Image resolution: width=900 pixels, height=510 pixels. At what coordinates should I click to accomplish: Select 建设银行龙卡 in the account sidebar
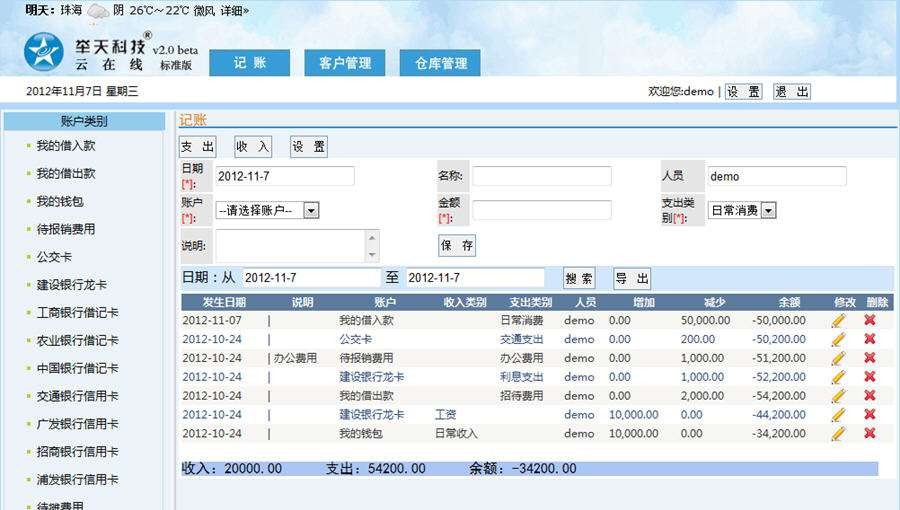[72, 285]
